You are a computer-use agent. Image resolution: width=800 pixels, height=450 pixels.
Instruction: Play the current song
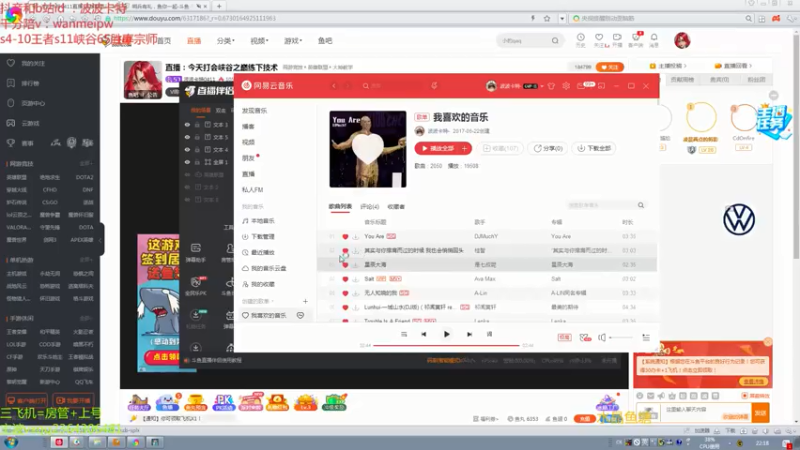coord(446,334)
